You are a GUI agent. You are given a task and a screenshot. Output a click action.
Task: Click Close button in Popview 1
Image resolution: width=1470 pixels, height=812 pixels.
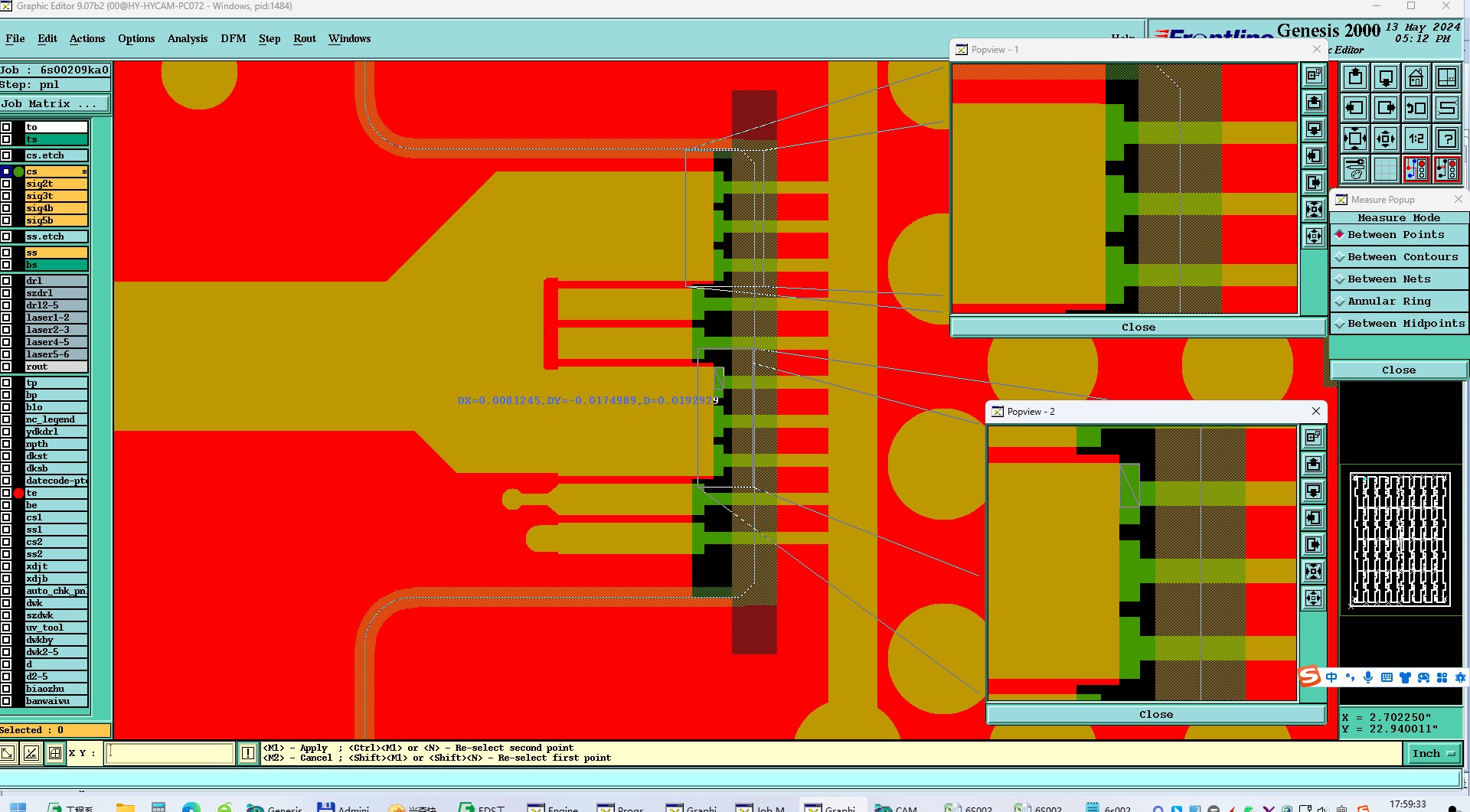pyautogui.click(x=1138, y=328)
